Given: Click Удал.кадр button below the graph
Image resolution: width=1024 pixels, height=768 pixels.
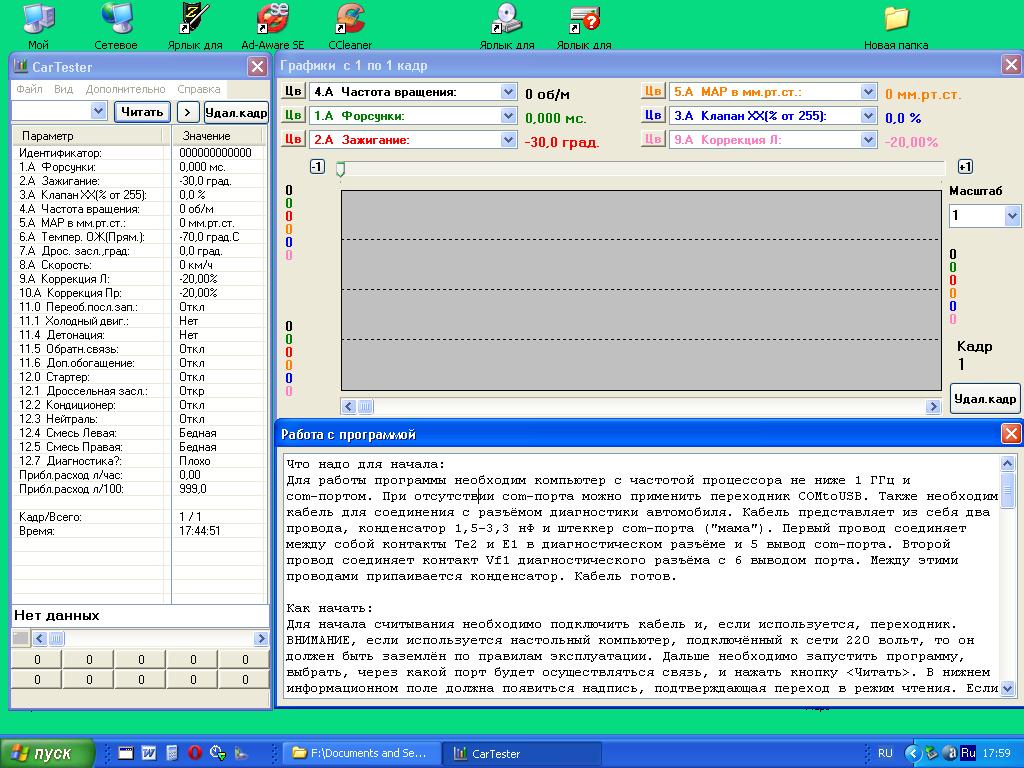Looking at the screenshot, I should coord(984,398).
